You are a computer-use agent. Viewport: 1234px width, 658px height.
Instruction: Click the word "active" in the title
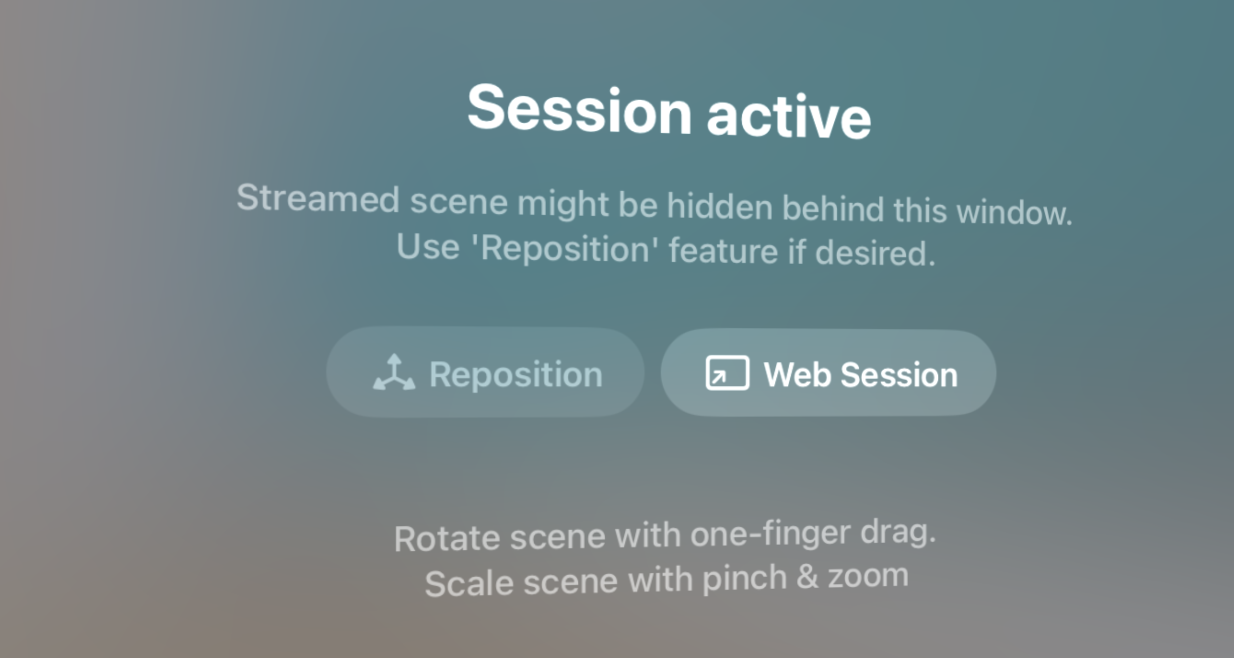[x=789, y=116]
